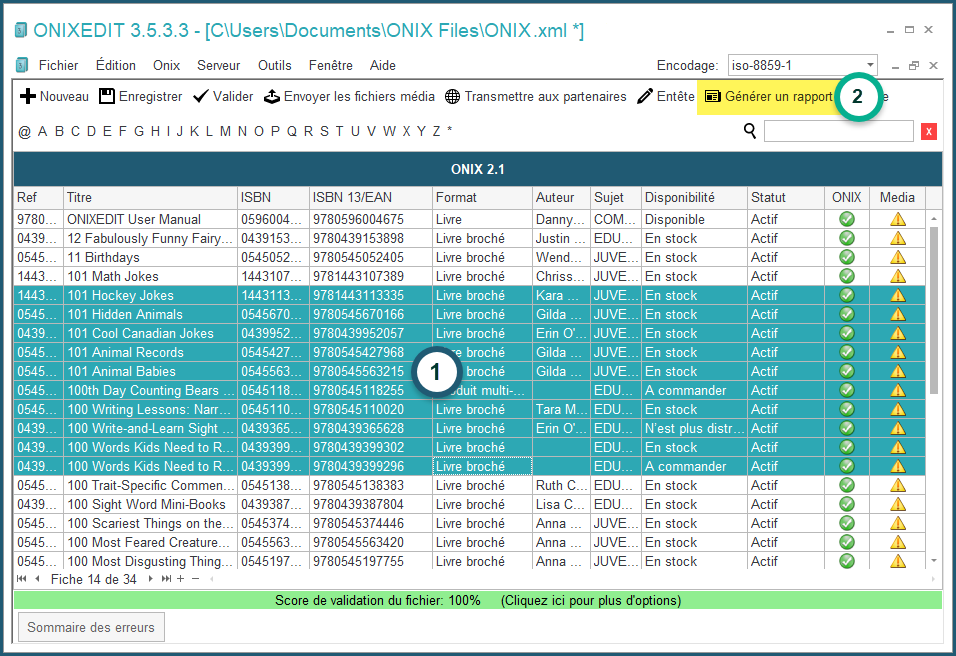Click the ONIX check icon for 12 Fabulously Funny Fairy

(847, 238)
